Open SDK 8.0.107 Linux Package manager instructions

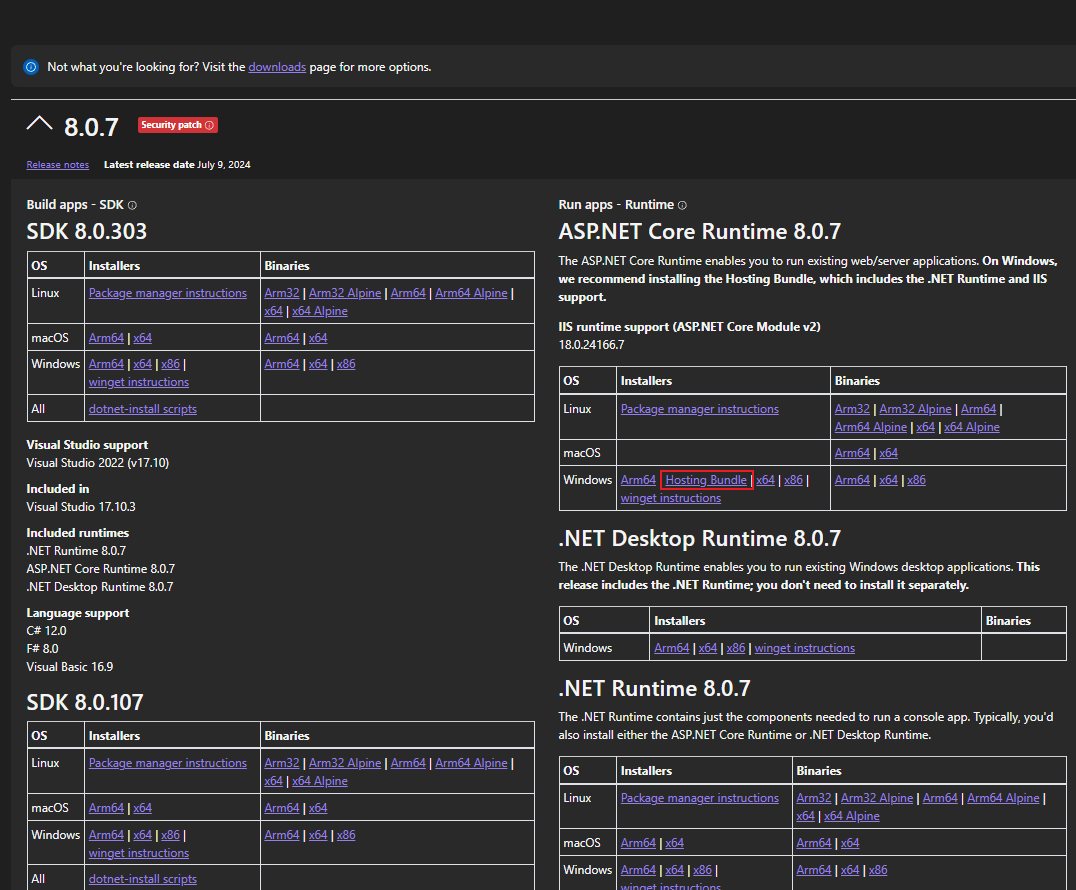click(167, 763)
